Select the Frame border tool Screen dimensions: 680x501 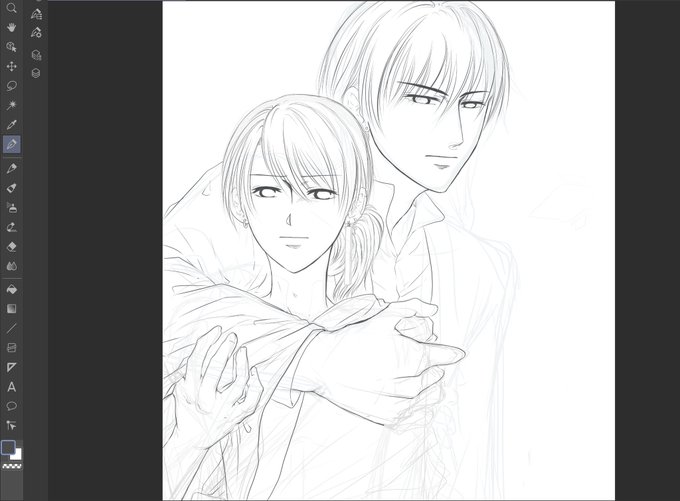pyautogui.click(x=11, y=348)
